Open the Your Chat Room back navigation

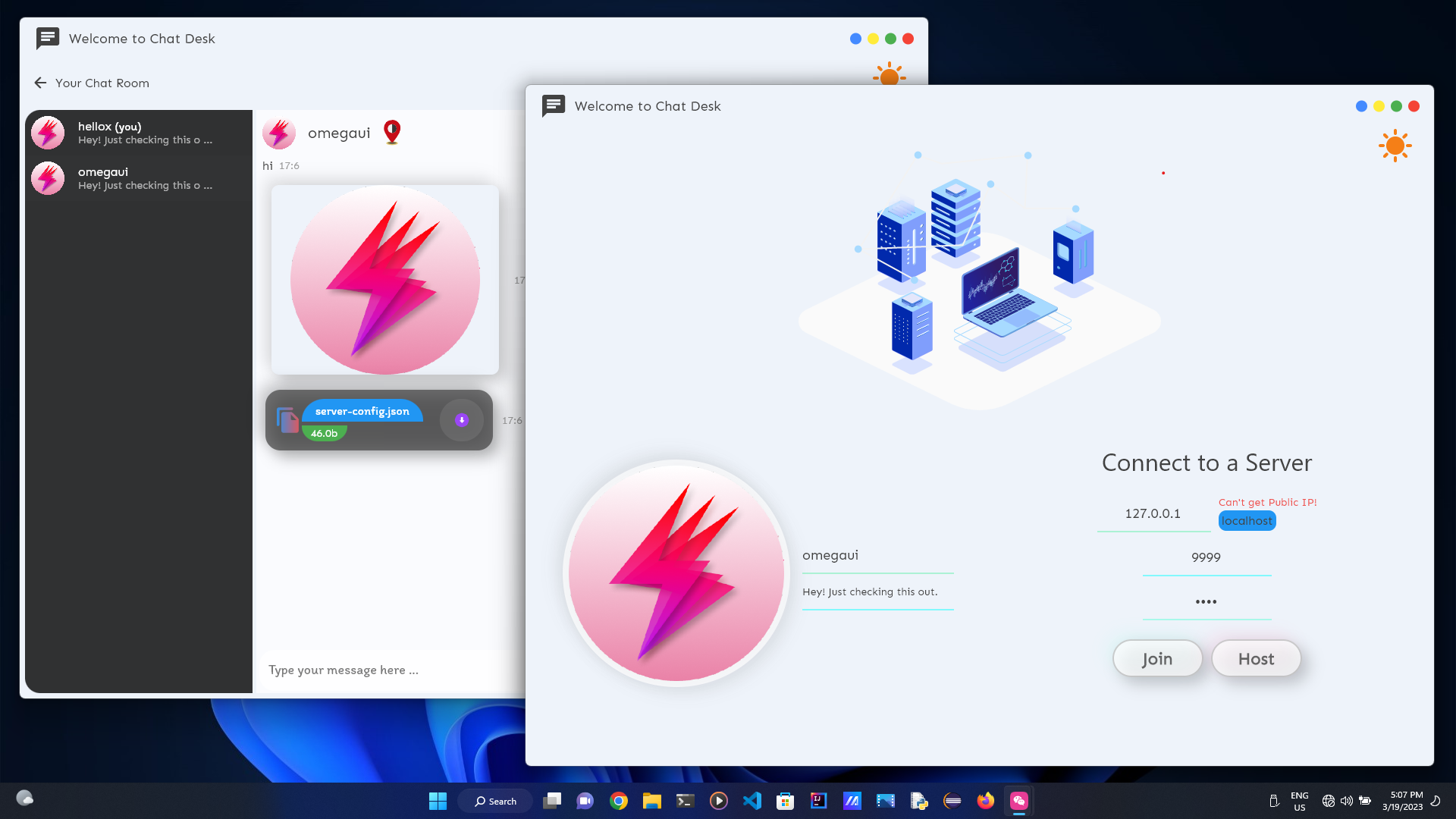(x=40, y=83)
